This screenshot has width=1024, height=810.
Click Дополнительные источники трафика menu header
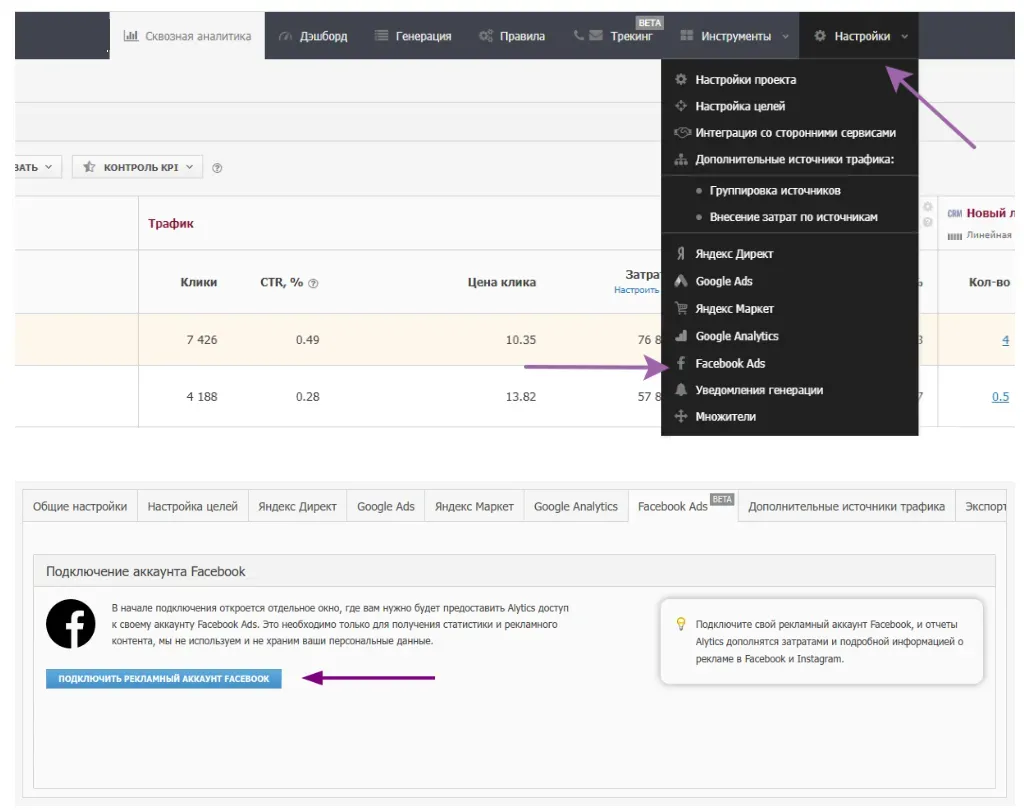794,159
